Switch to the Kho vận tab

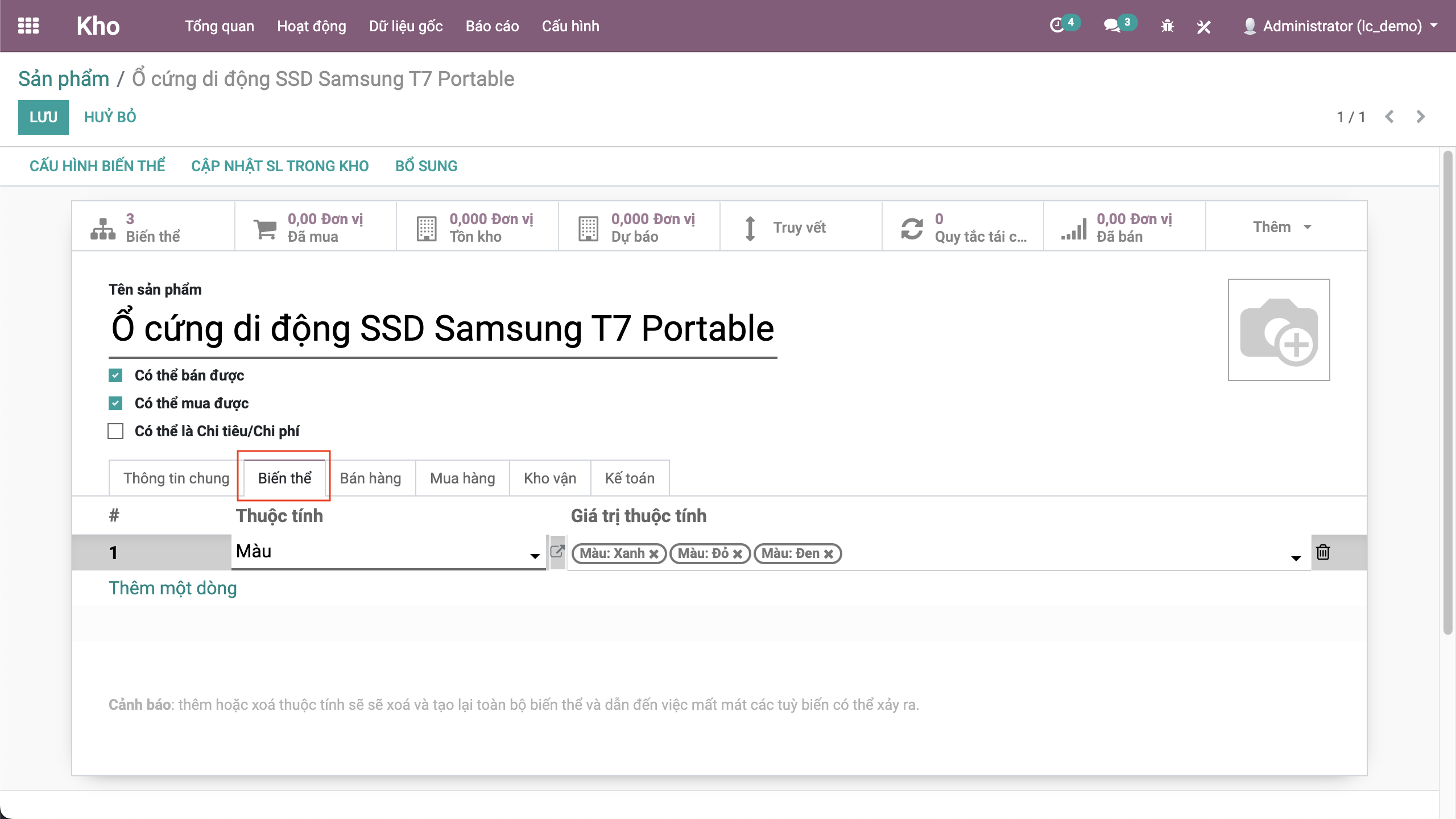click(x=549, y=478)
